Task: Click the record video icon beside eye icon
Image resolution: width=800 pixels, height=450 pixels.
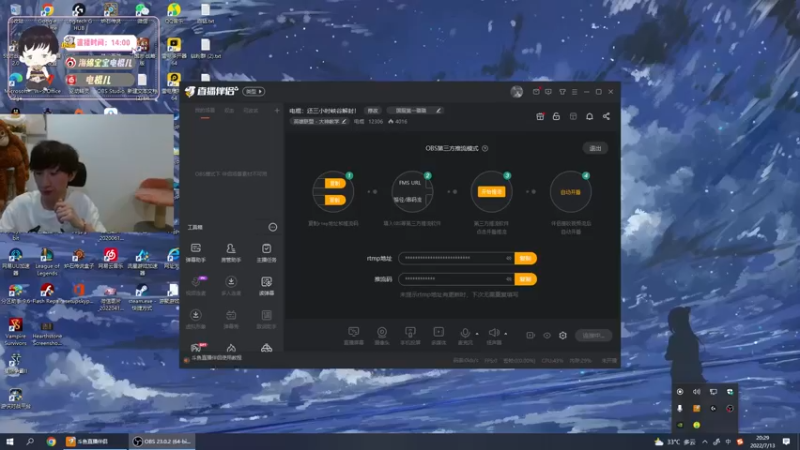Action: coord(531,335)
